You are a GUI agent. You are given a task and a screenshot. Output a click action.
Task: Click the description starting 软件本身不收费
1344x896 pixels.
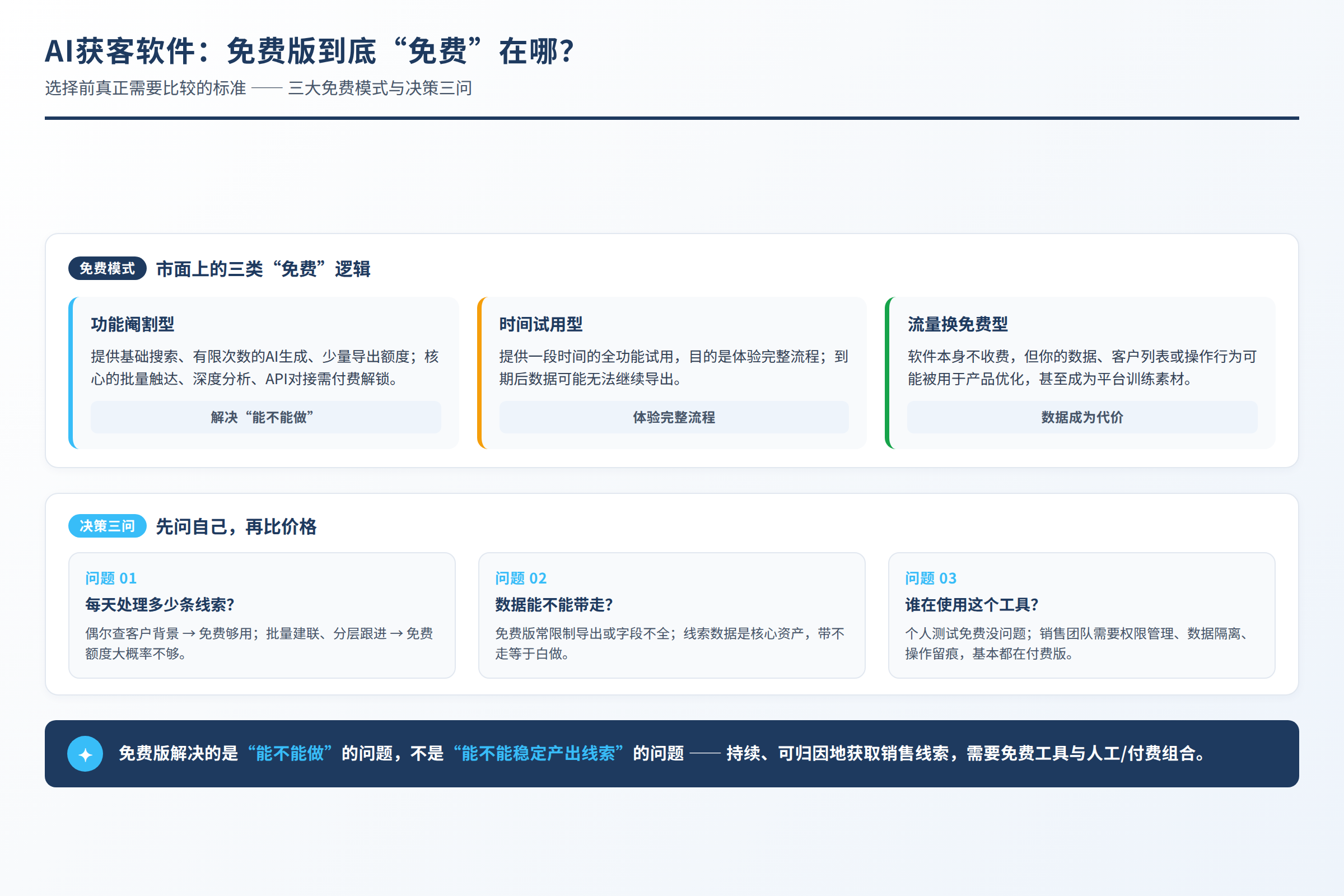tap(1082, 367)
